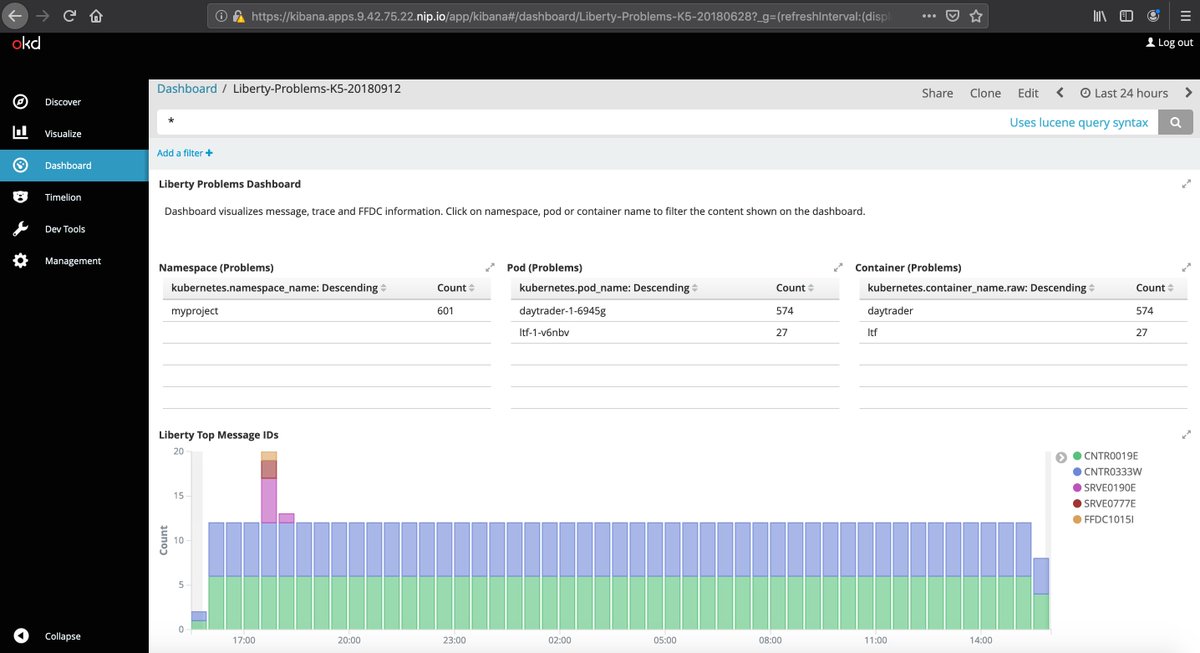
Task: Bookmark this page with star icon
Action: tap(976, 16)
